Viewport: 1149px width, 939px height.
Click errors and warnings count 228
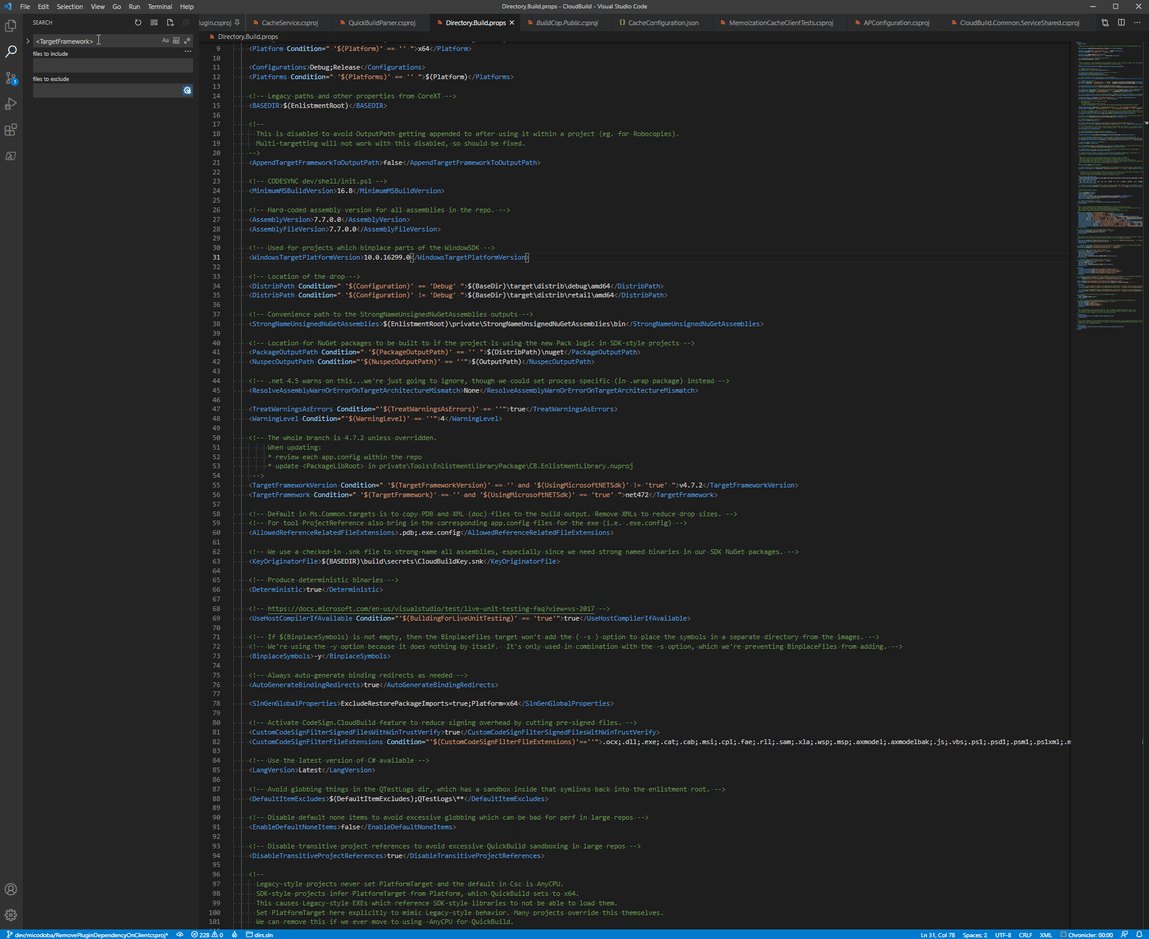pos(207,935)
